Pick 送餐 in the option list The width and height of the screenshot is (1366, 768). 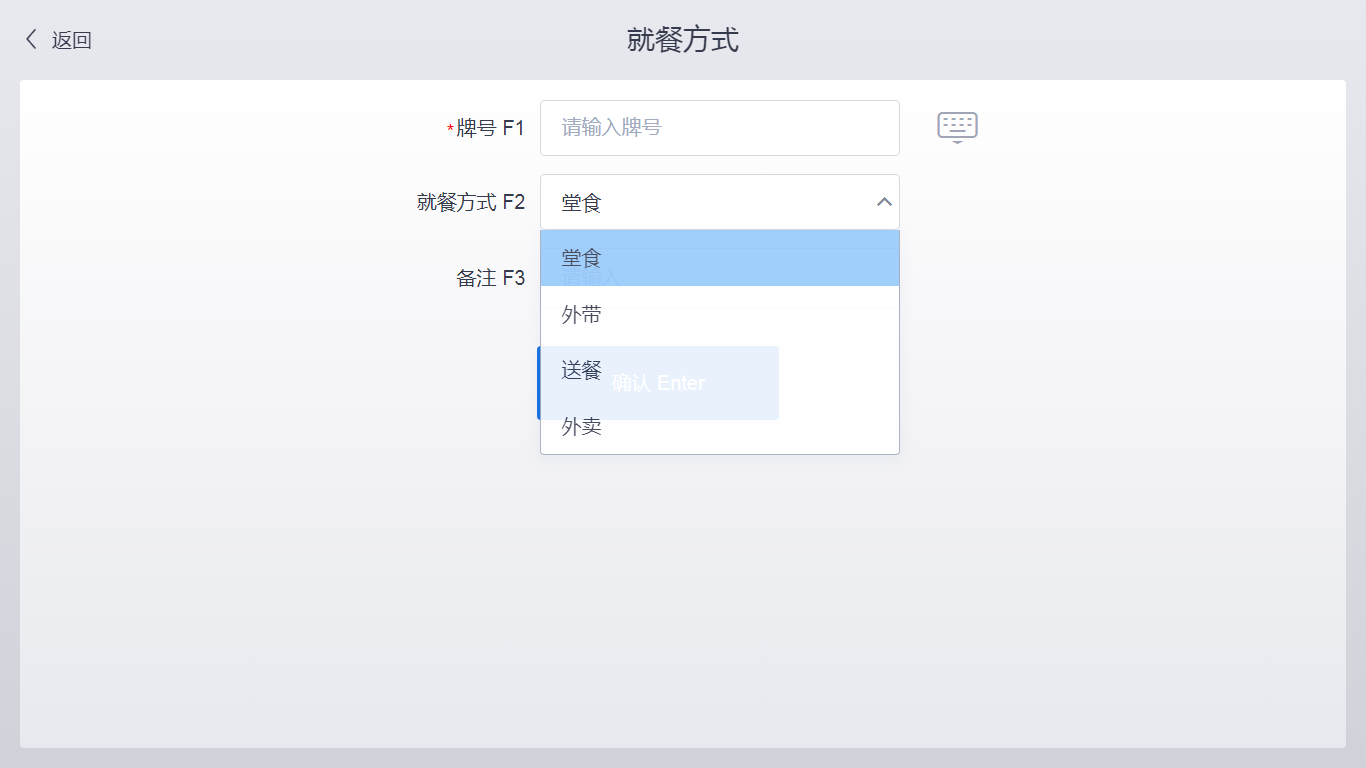(582, 370)
